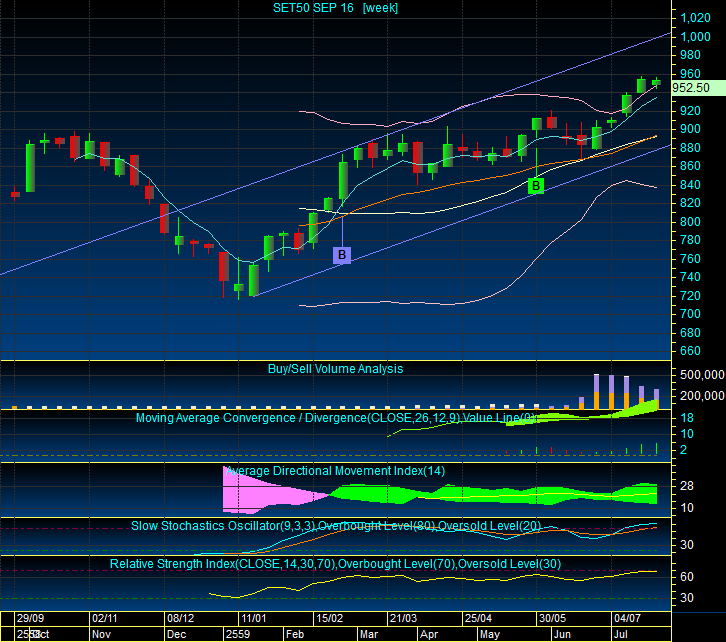Click the blue B signal marker
The width and height of the screenshot is (726, 642).
click(x=342, y=255)
